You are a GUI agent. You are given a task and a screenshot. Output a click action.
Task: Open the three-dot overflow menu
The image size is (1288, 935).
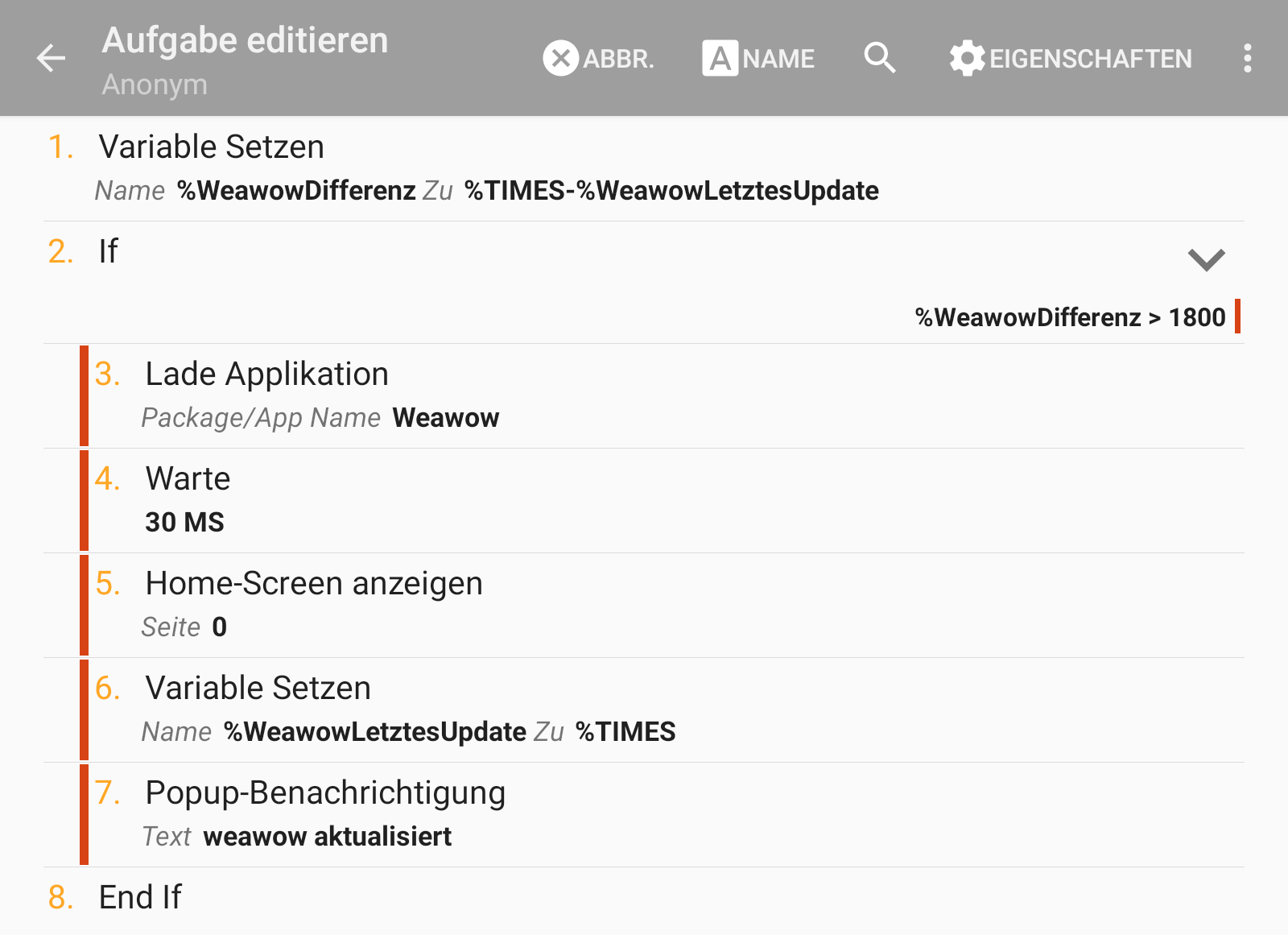pyautogui.click(x=1247, y=58)
